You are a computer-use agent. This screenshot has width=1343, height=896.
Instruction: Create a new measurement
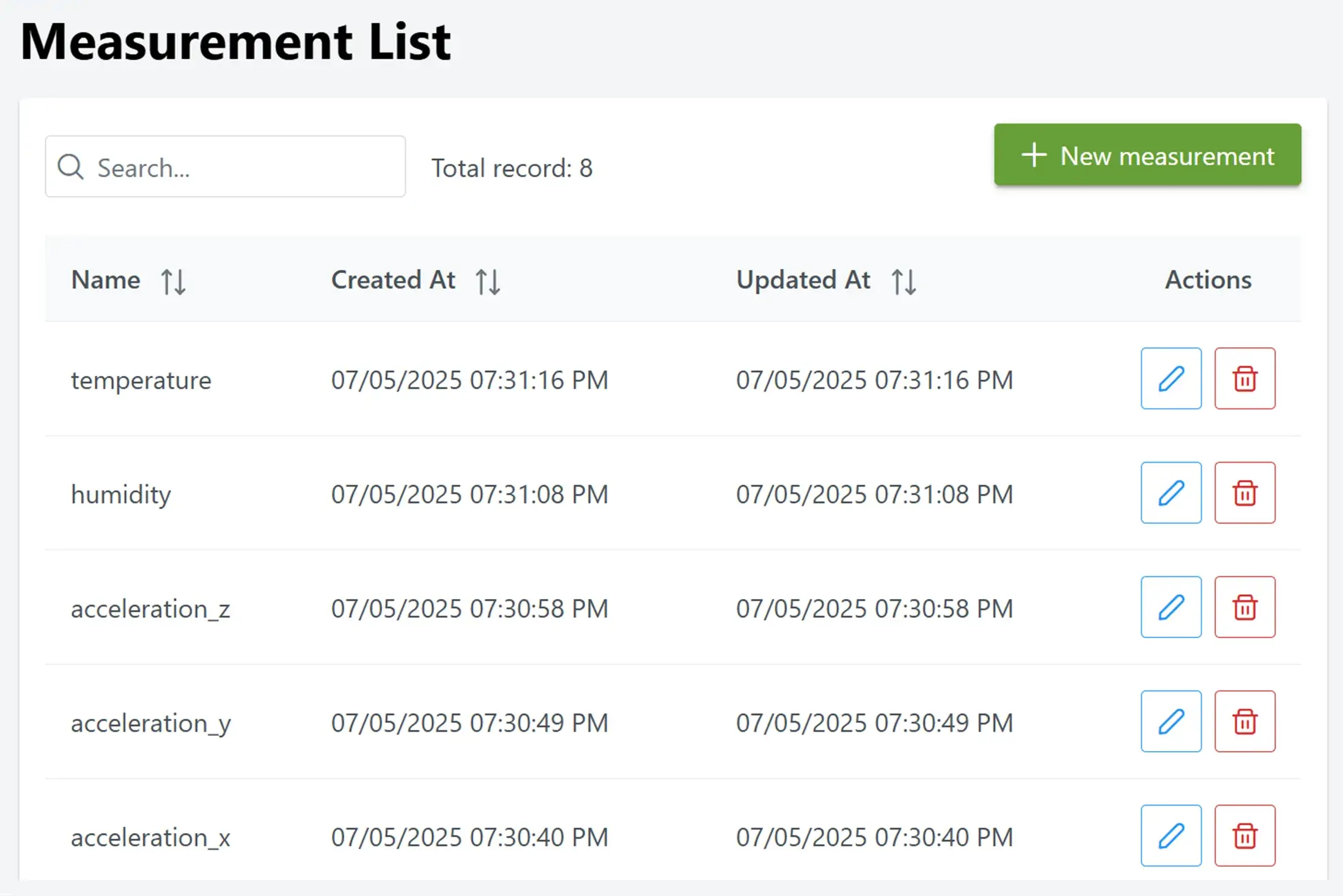point(1147,155)
